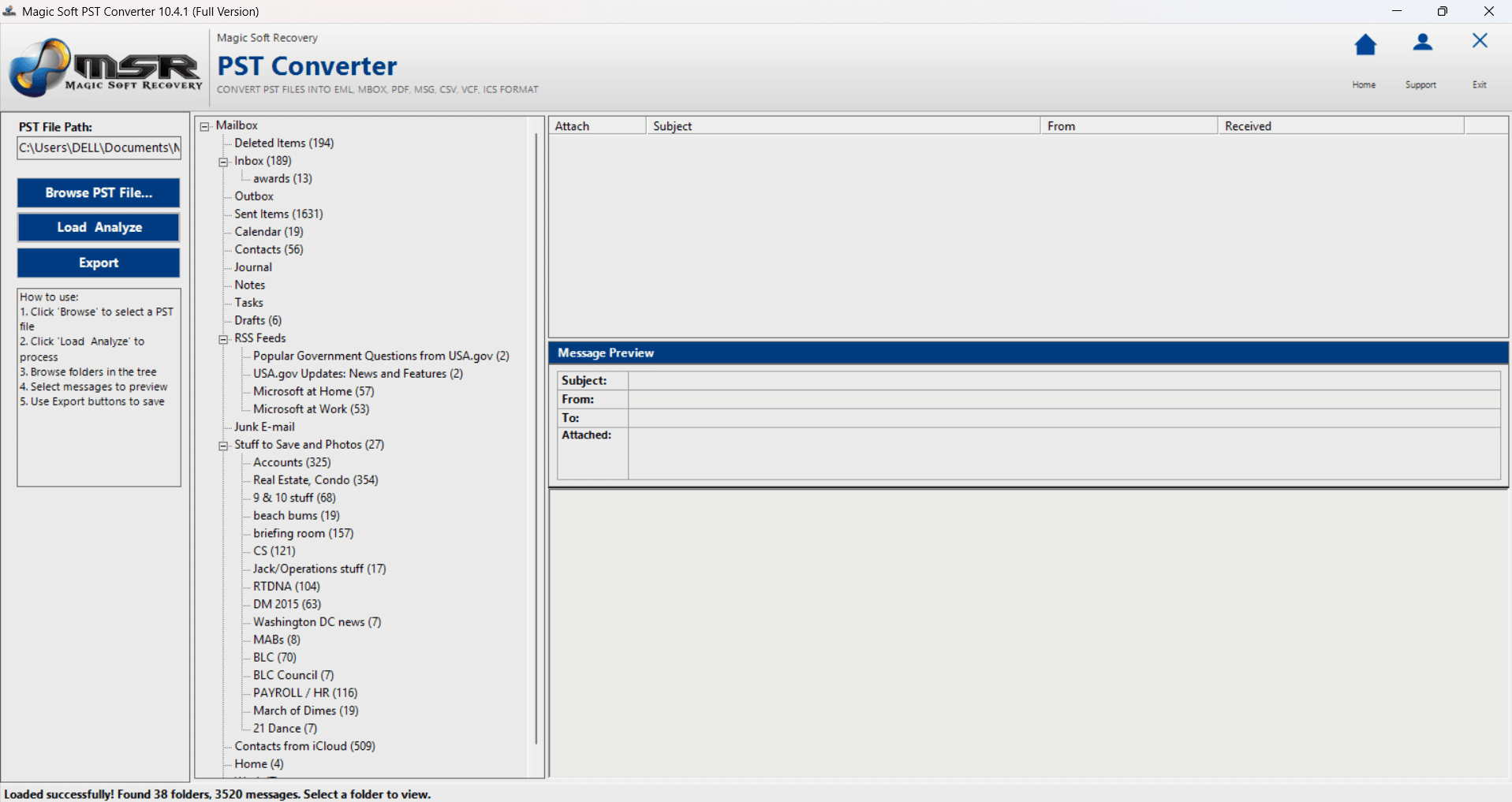Select the Outbox folder
The height and width of the screenshot is (802, 1512).
point(254,196)
